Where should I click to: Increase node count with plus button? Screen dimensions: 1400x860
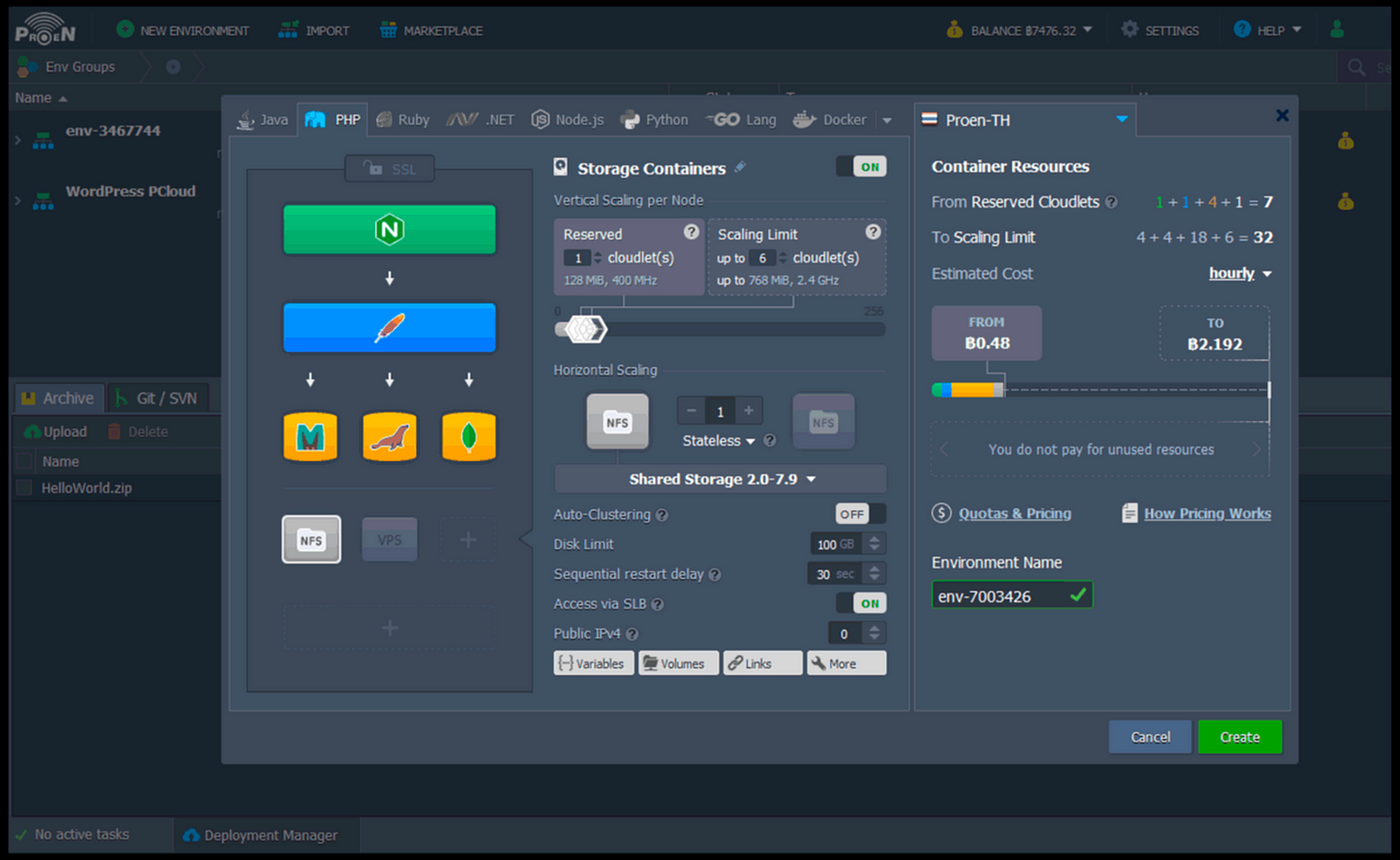[x=748, y=411]
